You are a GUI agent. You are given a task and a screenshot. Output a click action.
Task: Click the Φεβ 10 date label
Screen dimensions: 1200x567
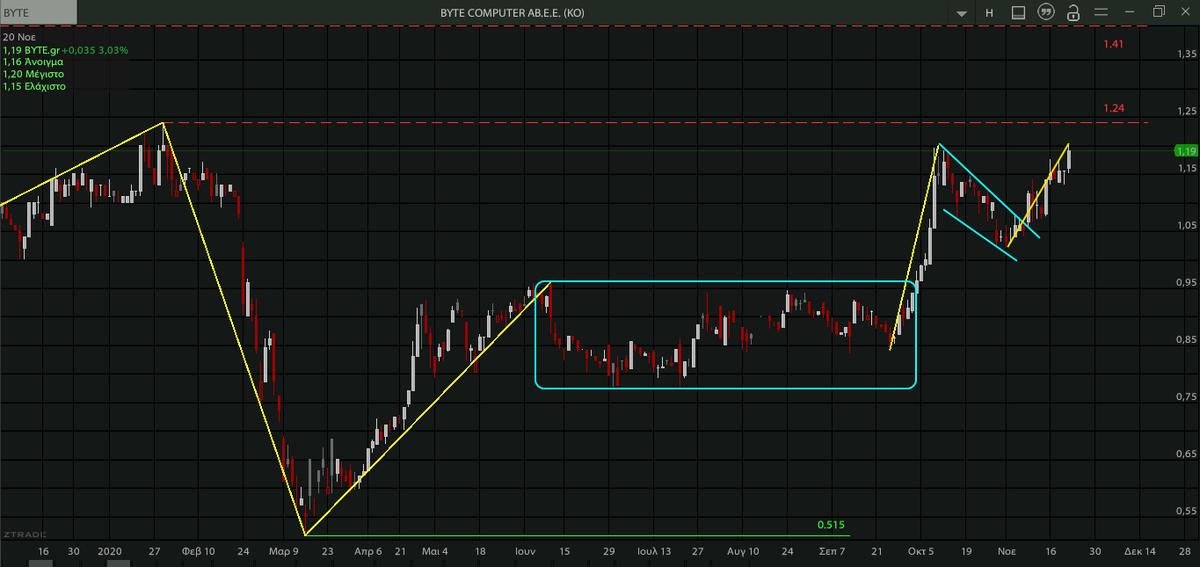(197, 551)
